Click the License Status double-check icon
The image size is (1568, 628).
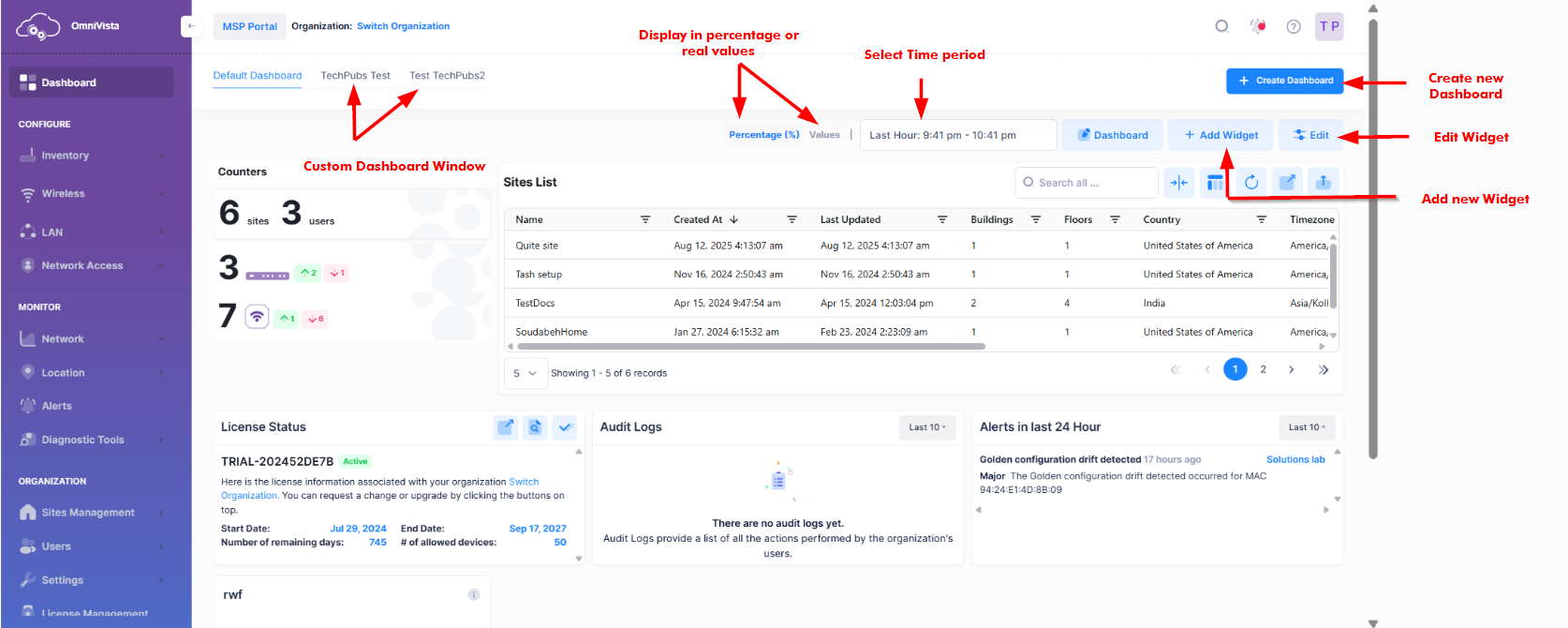coord(565,427)
